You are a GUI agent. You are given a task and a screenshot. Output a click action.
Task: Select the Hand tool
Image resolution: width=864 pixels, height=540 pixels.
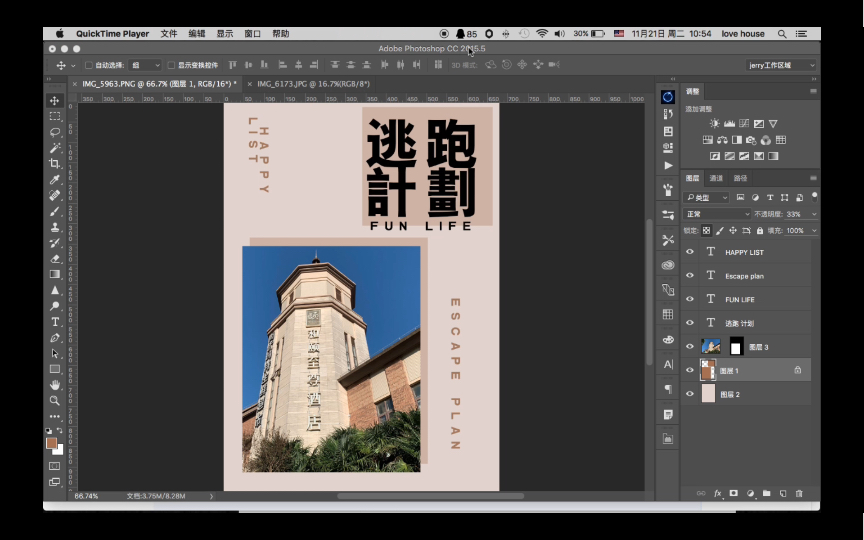tap(55, 385)
